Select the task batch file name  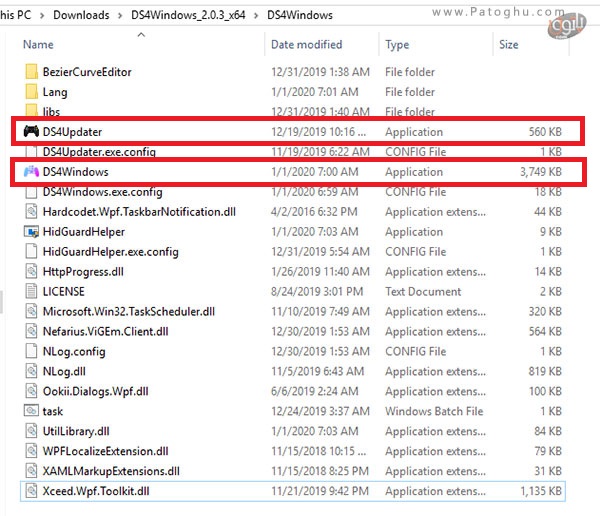[52, 411]
